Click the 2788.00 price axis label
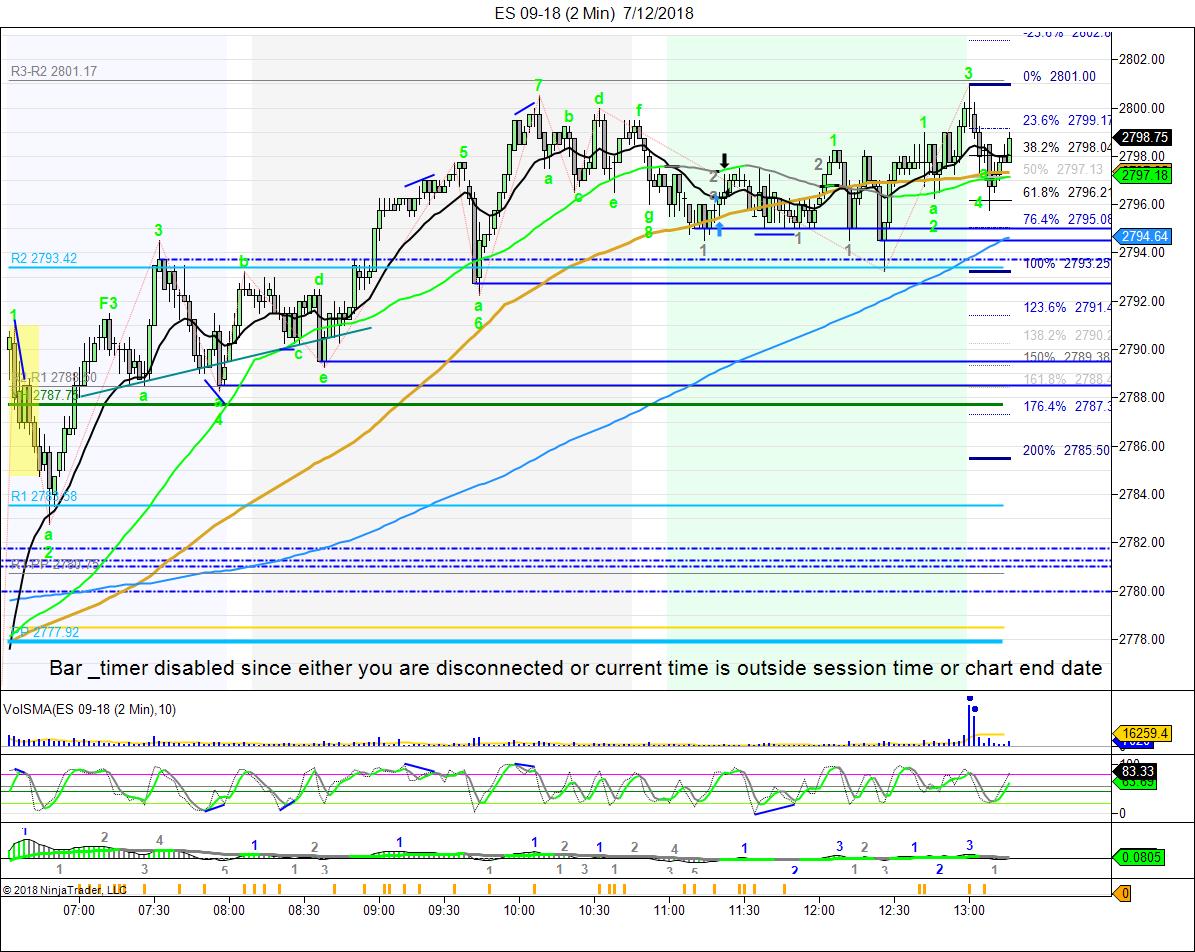This screenshot has height=952, width=1195. [x=1142, y=397]
